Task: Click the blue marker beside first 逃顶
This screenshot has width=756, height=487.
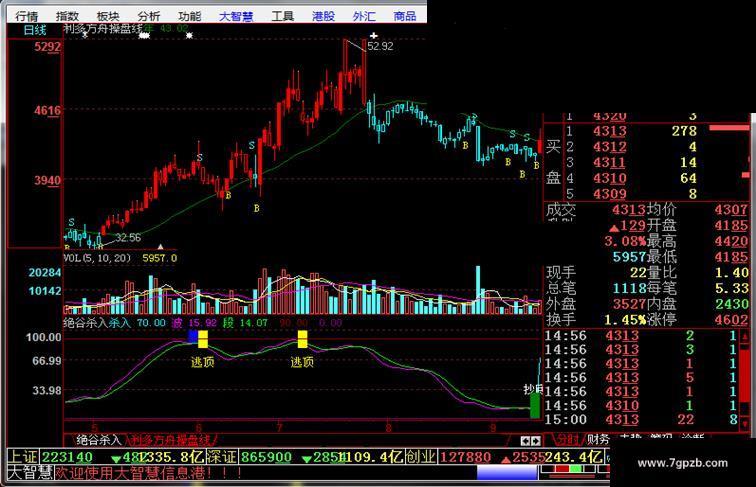Action: coord(193,337)
